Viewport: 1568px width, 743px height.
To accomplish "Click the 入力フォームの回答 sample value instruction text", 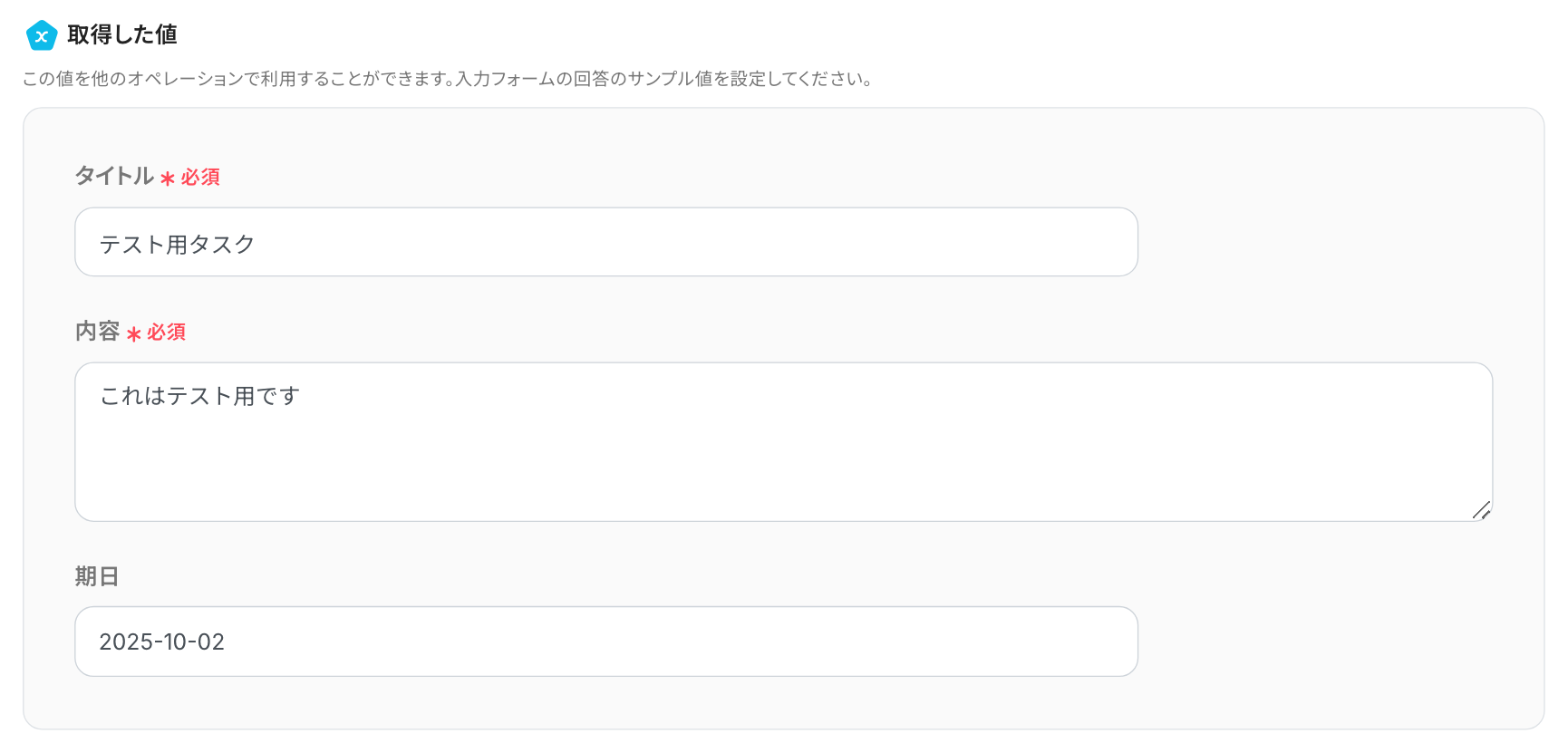I will (663, 79).
